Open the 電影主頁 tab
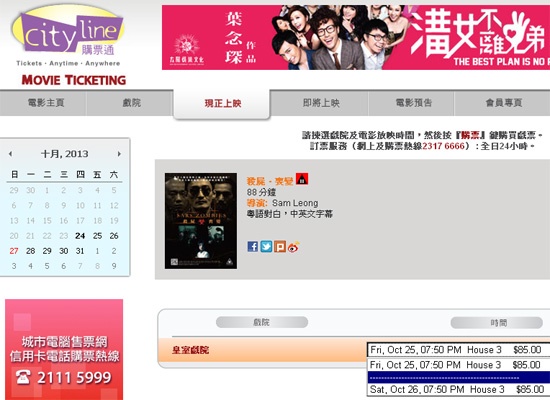This screenshot has height=400, width=550. (x=46, y=103)
